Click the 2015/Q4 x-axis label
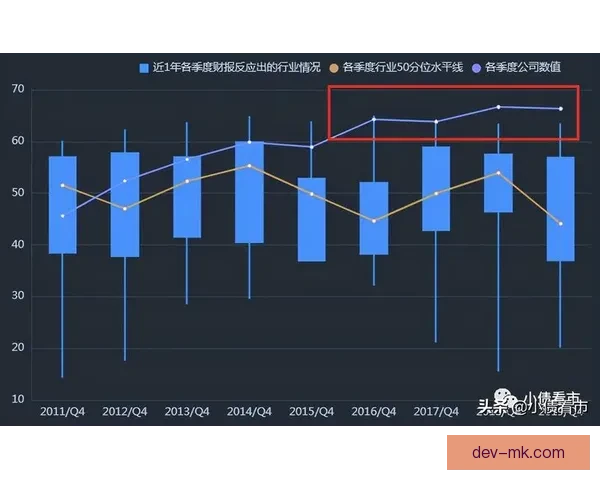600x480 pixels. [311, 411]
